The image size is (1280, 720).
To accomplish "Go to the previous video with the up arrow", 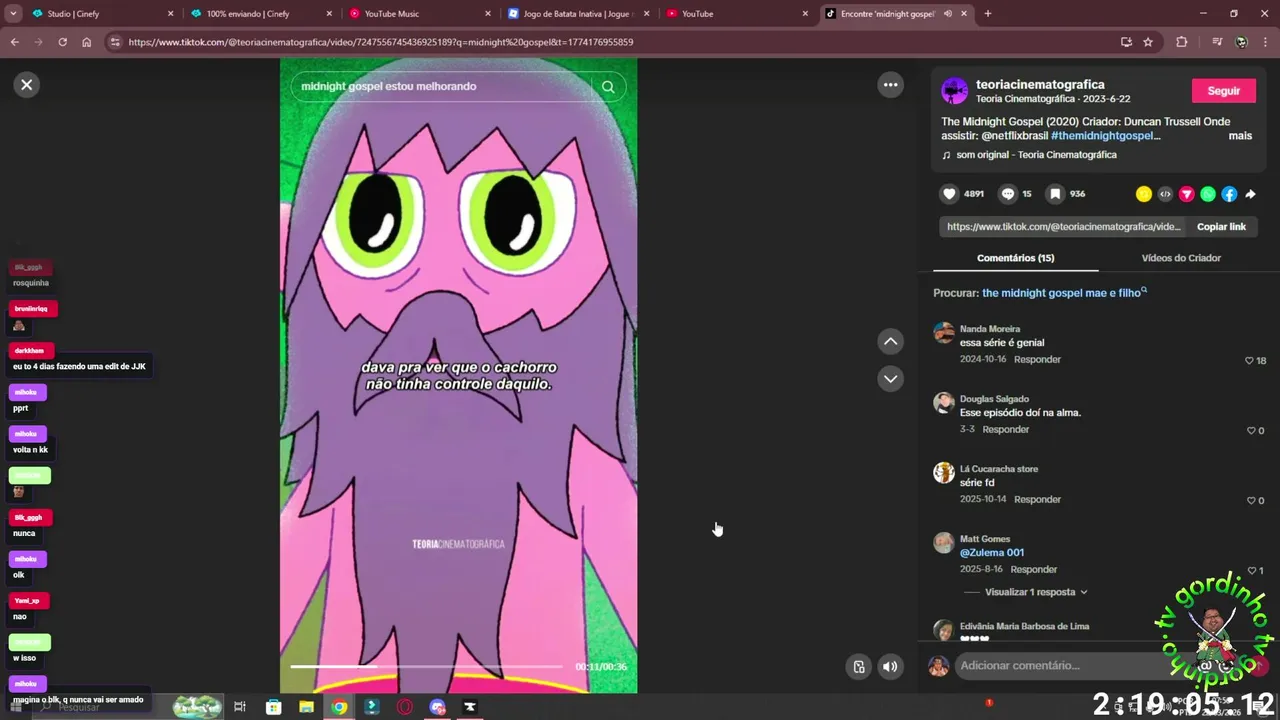I will 890,342.
